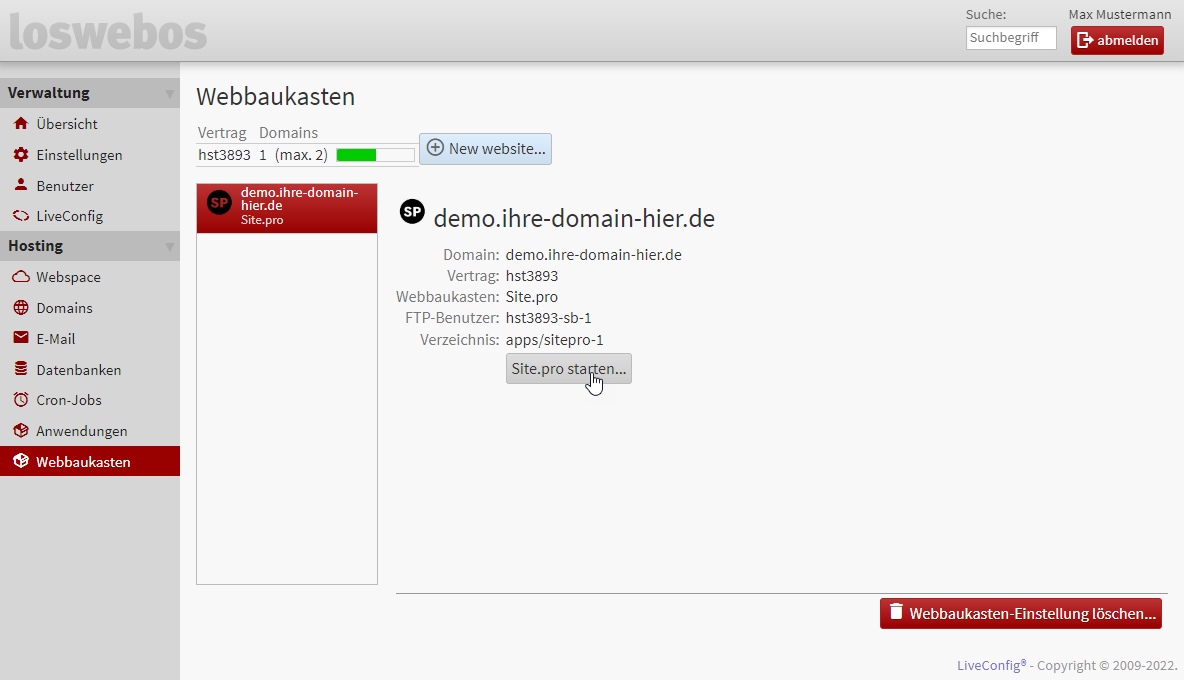The width and height of the screenshot is (1184, 680).
Task: Collapse the Hosting section arrow
Action: pyautogui.click(x=169, y=247)
